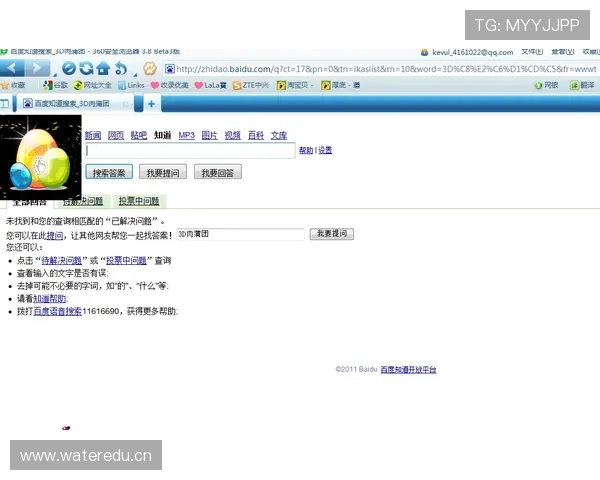Switch to the MP3 search category
600x480 pixels.
(186, 135)
